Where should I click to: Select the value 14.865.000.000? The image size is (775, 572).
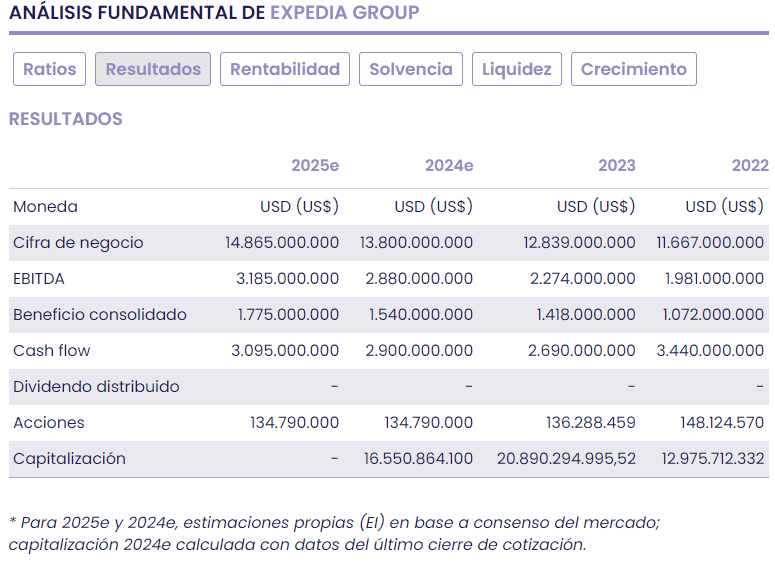(282, 243)
